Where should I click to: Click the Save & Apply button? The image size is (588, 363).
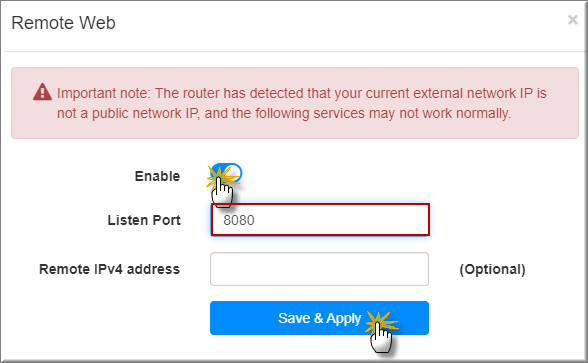pyautogui.click(x=319, y=318)
